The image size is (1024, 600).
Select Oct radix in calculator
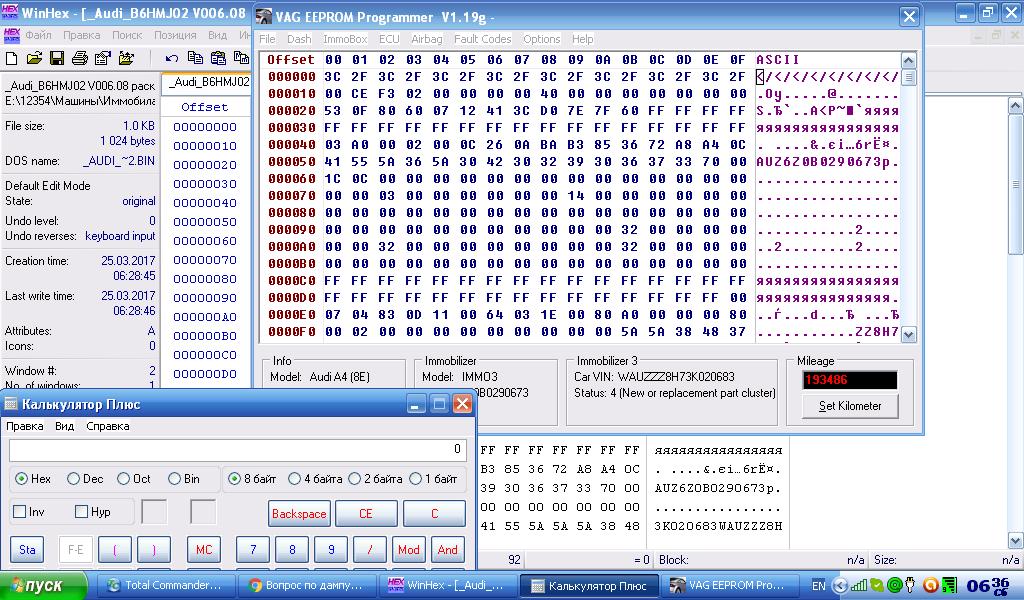point(123,479)
